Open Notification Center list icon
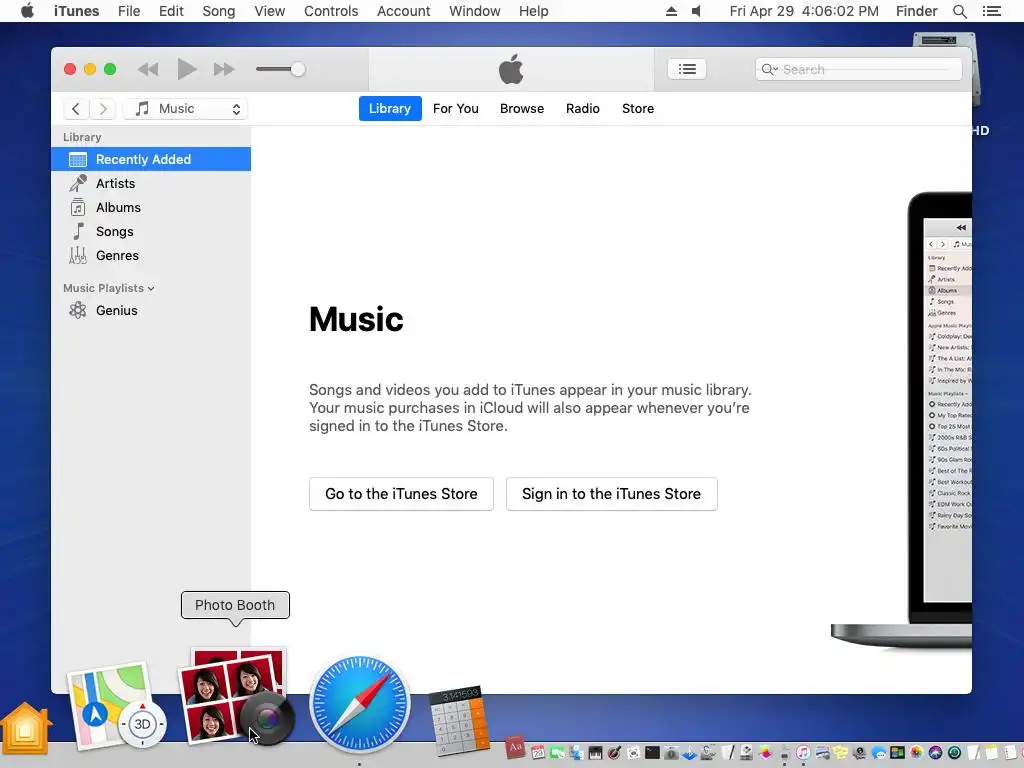 coord(991,11)
